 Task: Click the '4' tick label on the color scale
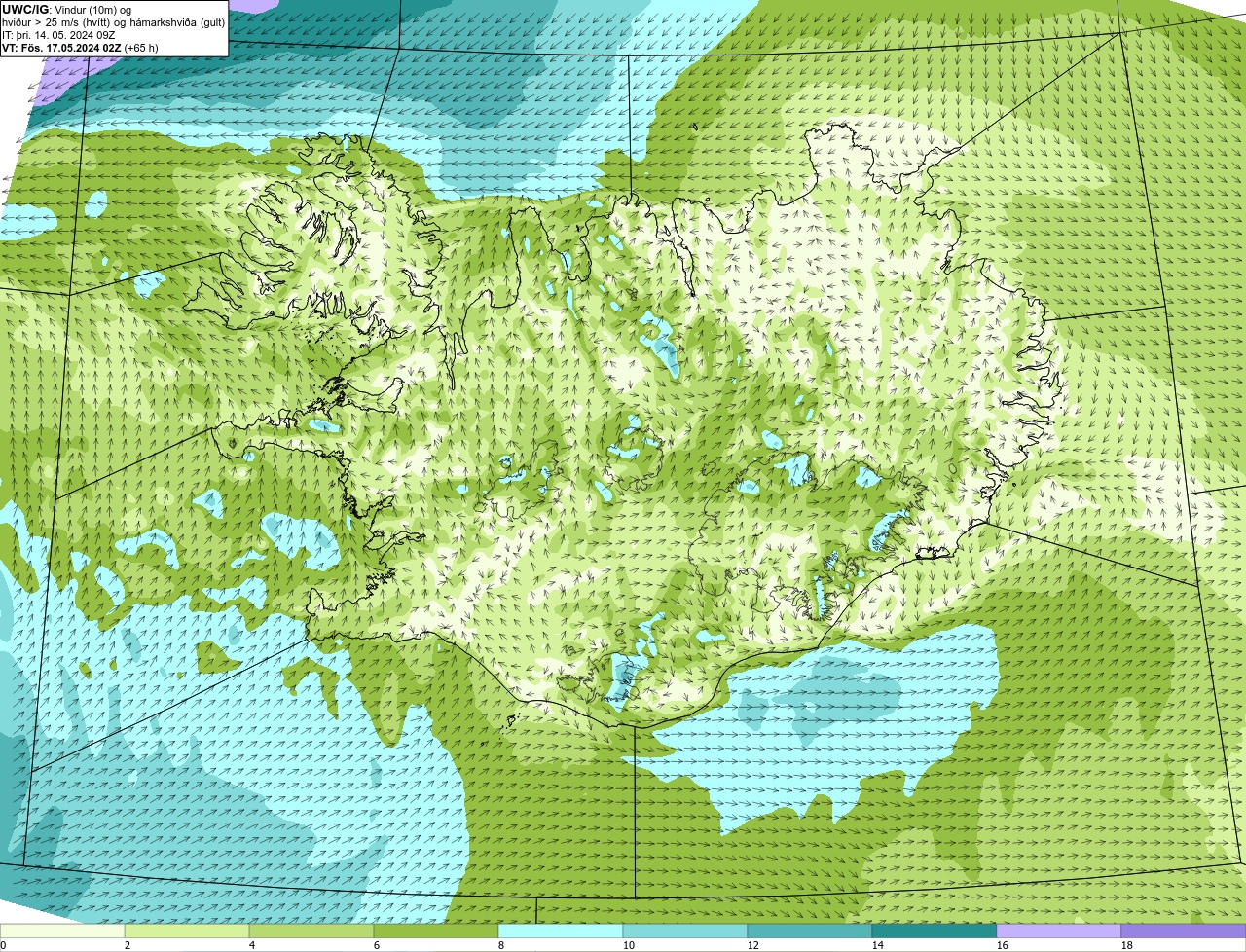[x=252, y=945]
